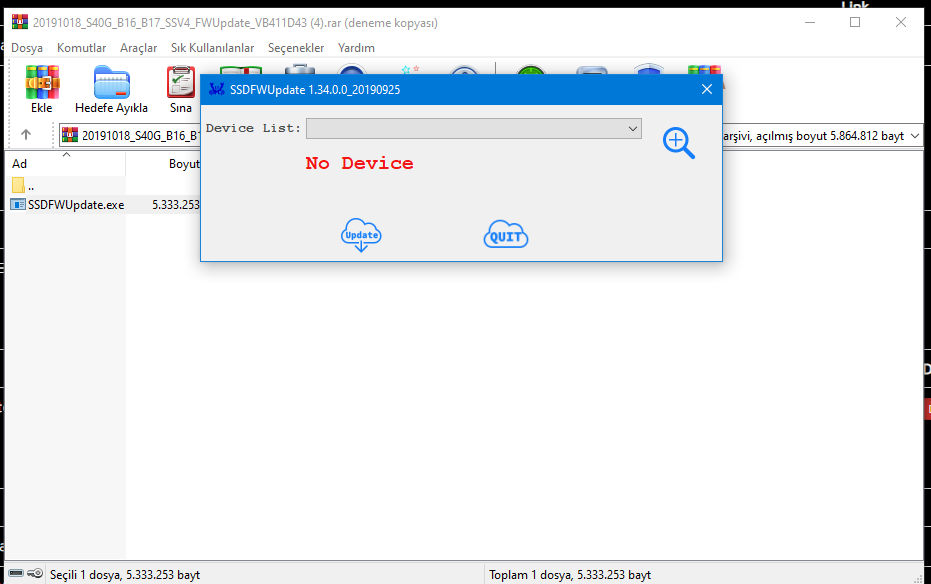Minimize the WinRAR window

point(810,23)
